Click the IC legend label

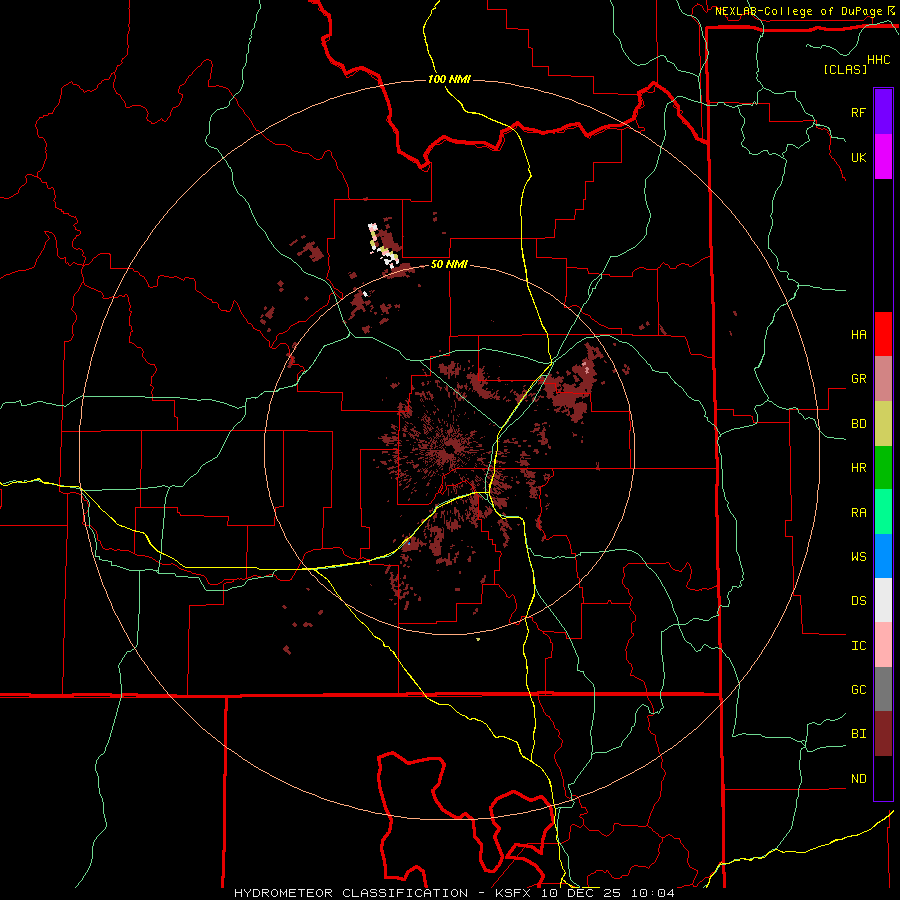(x=858, y=646)
